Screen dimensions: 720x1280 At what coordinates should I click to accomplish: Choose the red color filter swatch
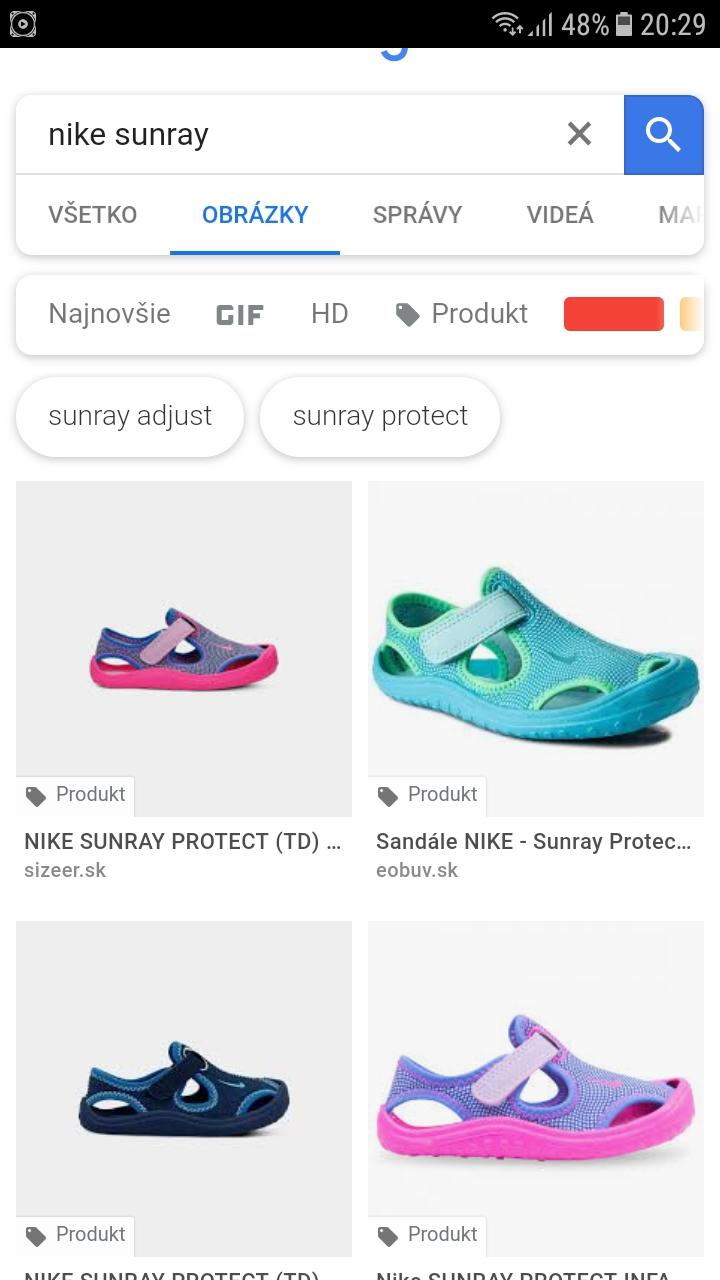(613, 314)
